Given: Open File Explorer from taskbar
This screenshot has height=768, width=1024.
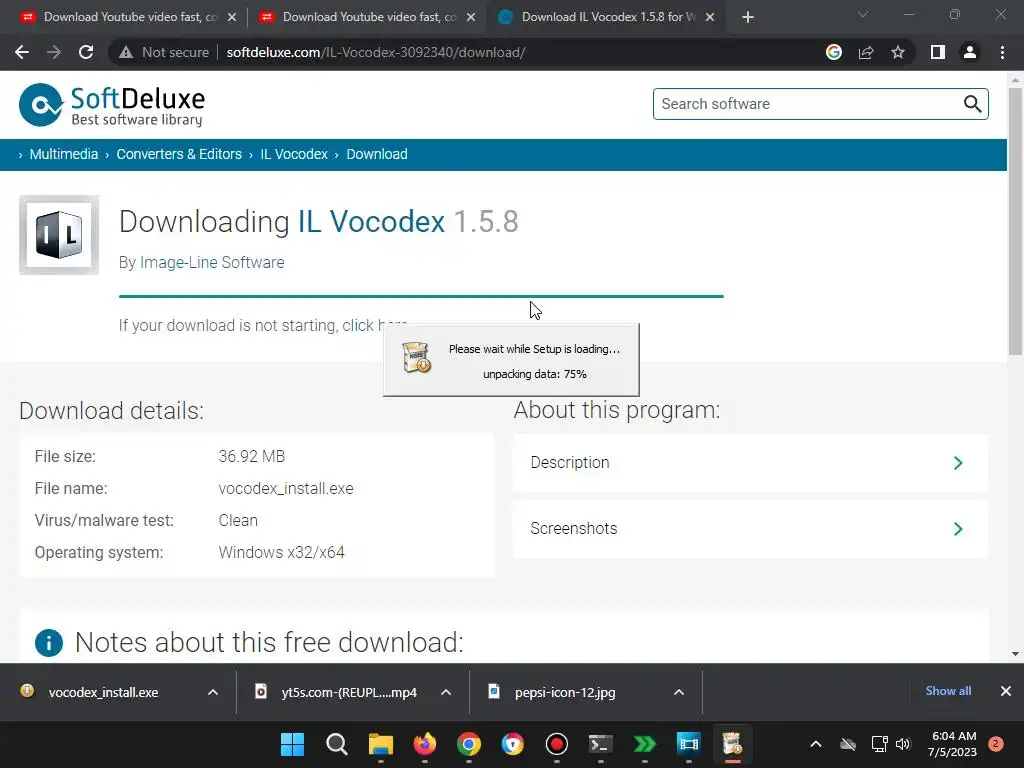Looking at the screenshot, I should click(381, 744).
